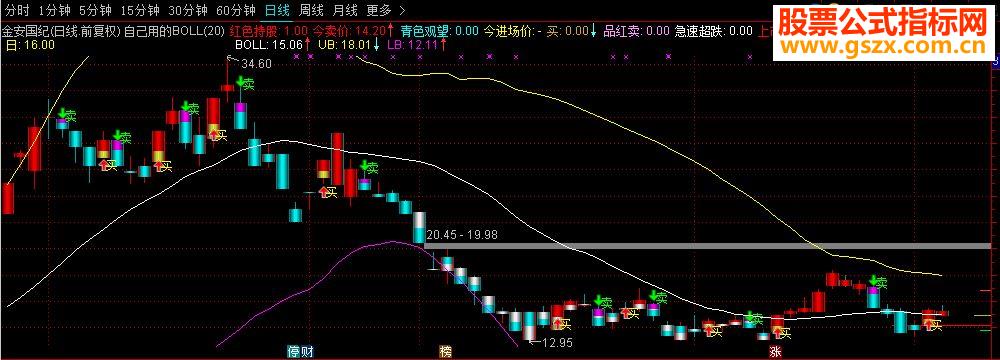Switch to the 月线 monthly tab
Image resolution: width=1000 pixels, height=360 pixels.
pyautogui.click(x=345, y=10)
